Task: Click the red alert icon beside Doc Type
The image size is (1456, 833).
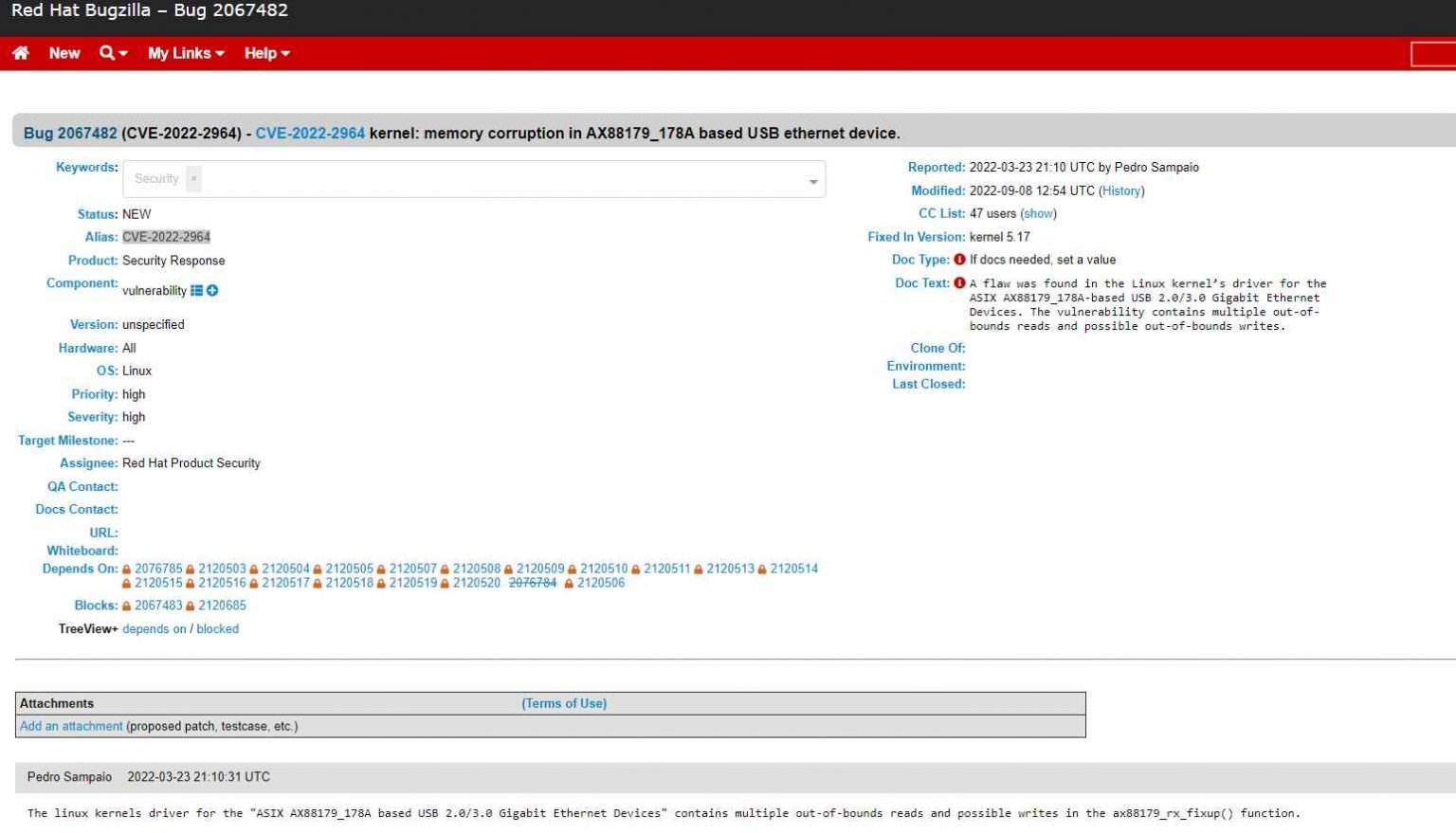Action: coord(959,259)
